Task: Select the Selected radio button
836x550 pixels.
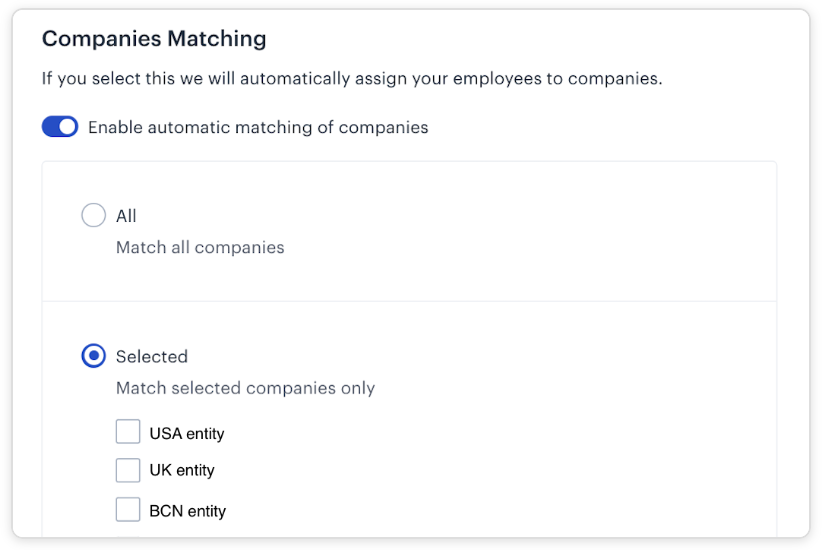Action: [x=93, y=356]
